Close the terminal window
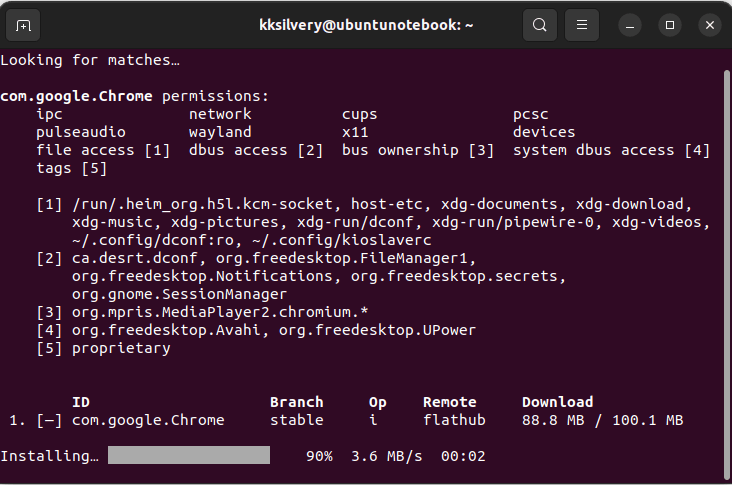The width and height of the screenshot is (732, 485). pos(710,25)
